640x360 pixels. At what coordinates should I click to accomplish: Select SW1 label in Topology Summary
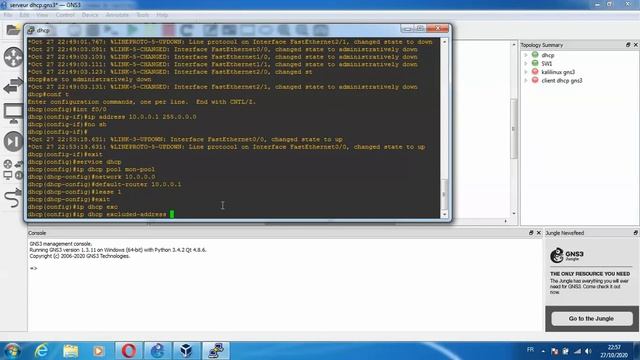tap(547, 64)
